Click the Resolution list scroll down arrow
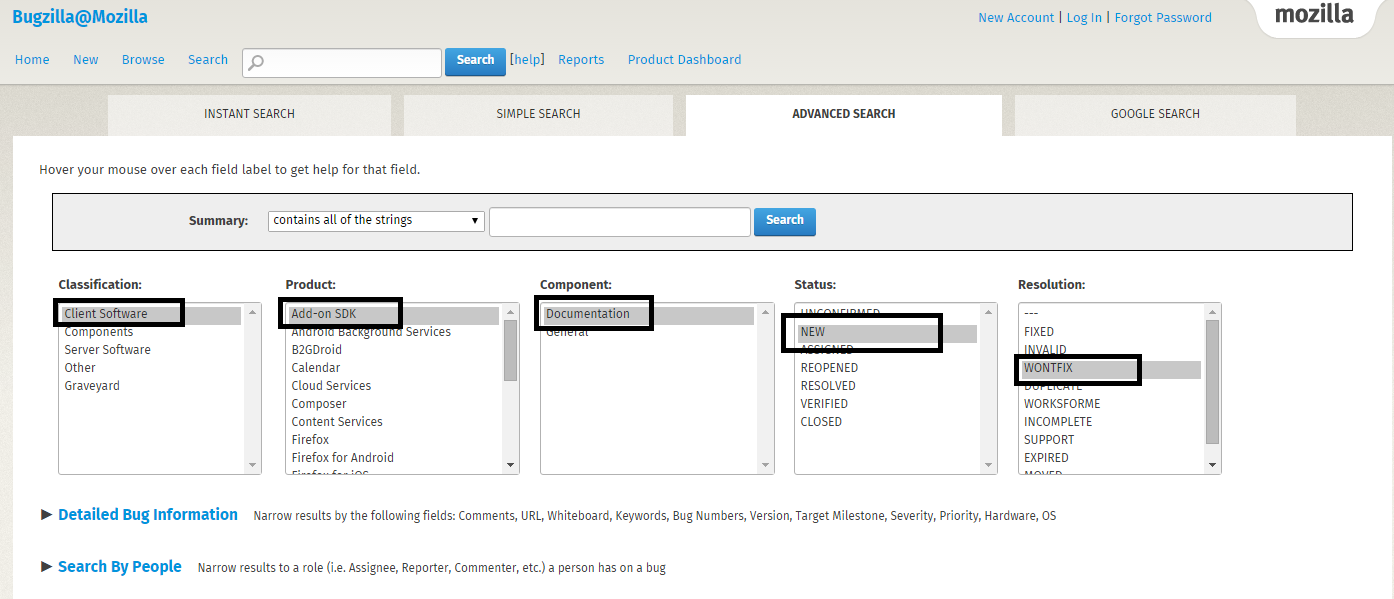1394x599 pixels. click(x=1213, y=465)
